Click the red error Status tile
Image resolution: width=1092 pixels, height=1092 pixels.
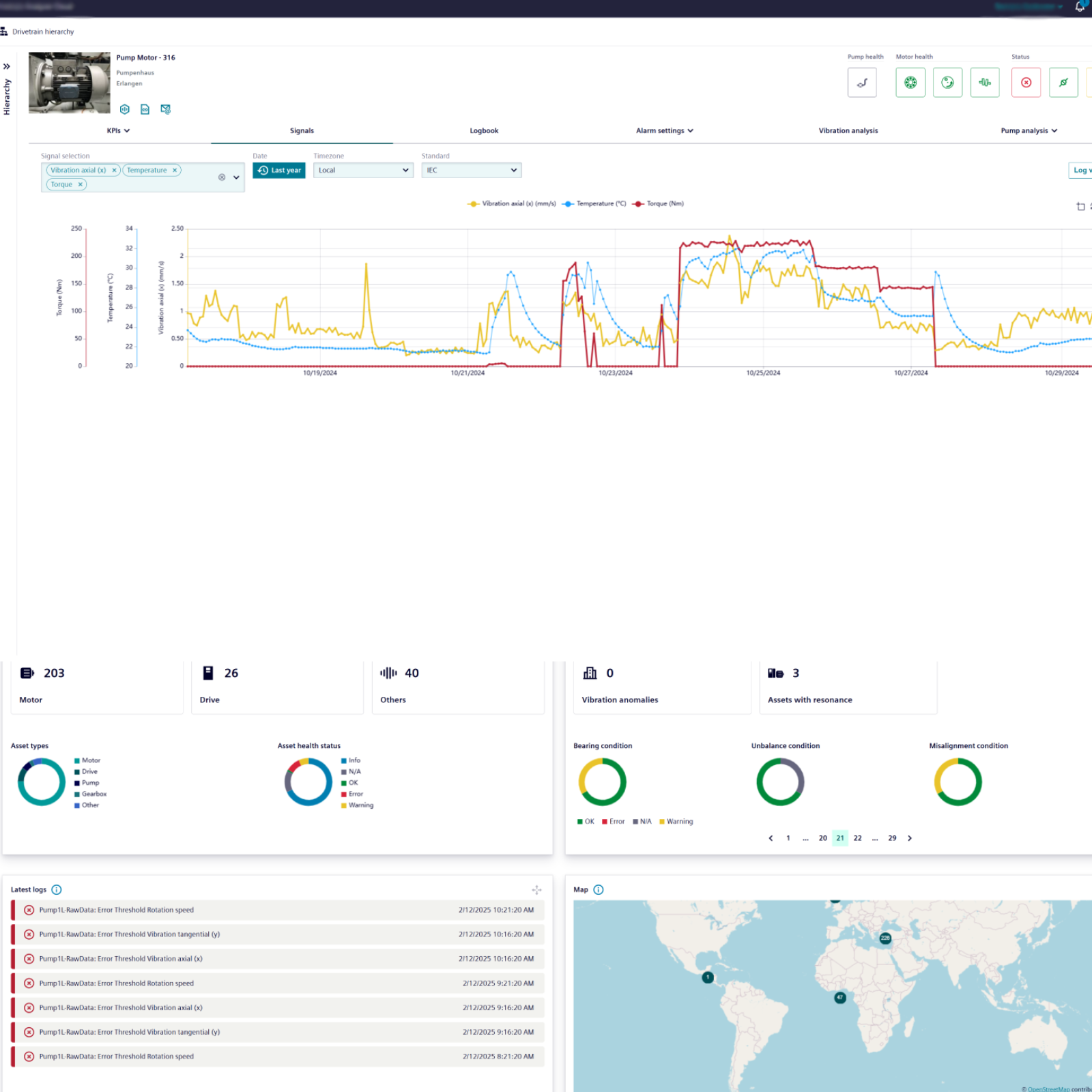point(1026,83)
